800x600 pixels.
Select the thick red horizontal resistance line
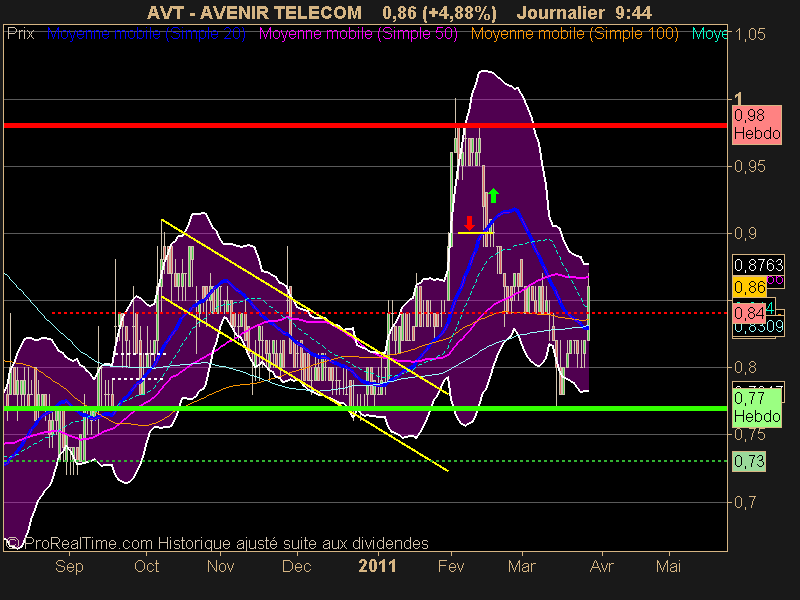click(x=365, y=125)
